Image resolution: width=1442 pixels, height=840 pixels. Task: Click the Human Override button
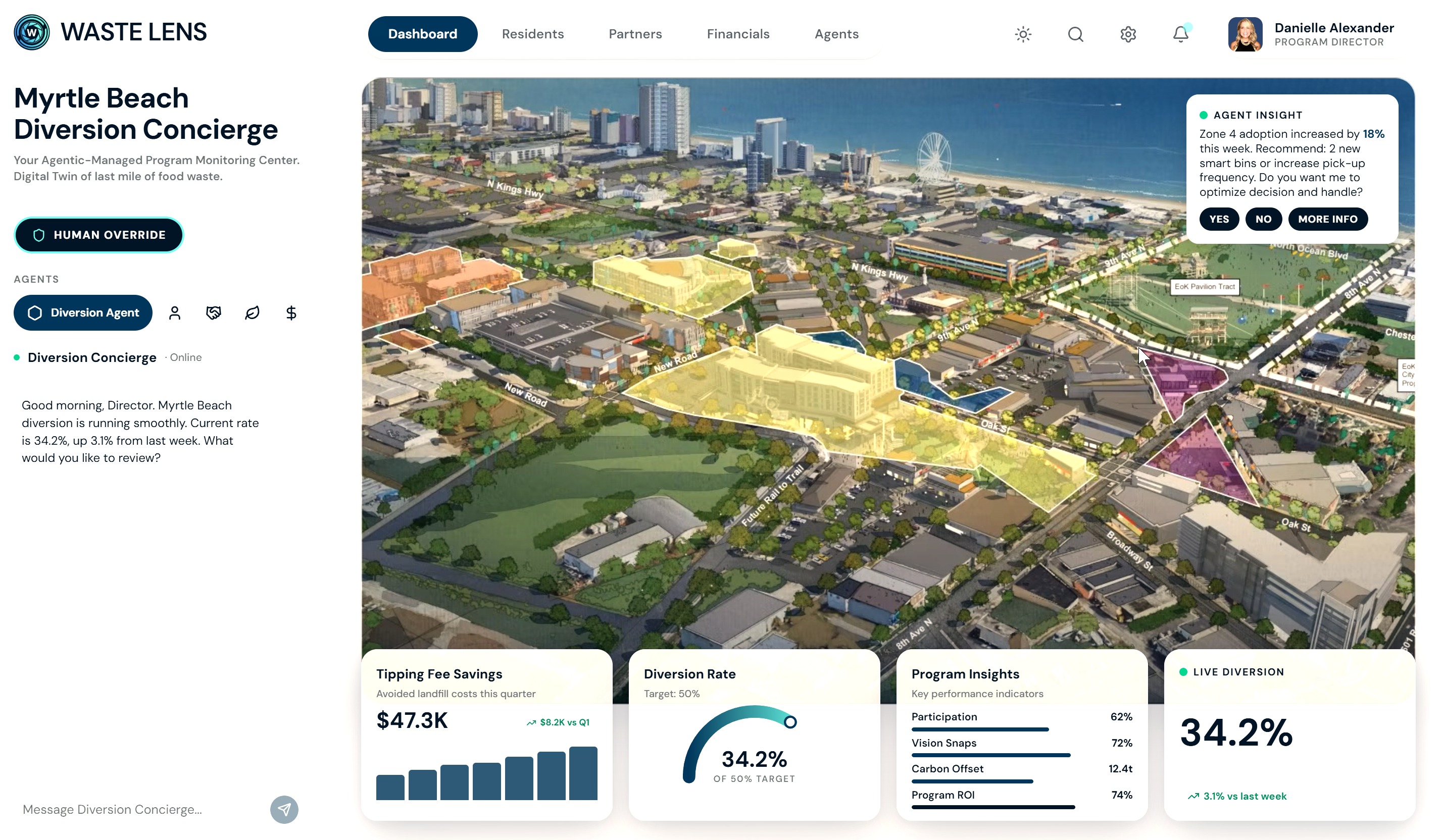(98, 235)
